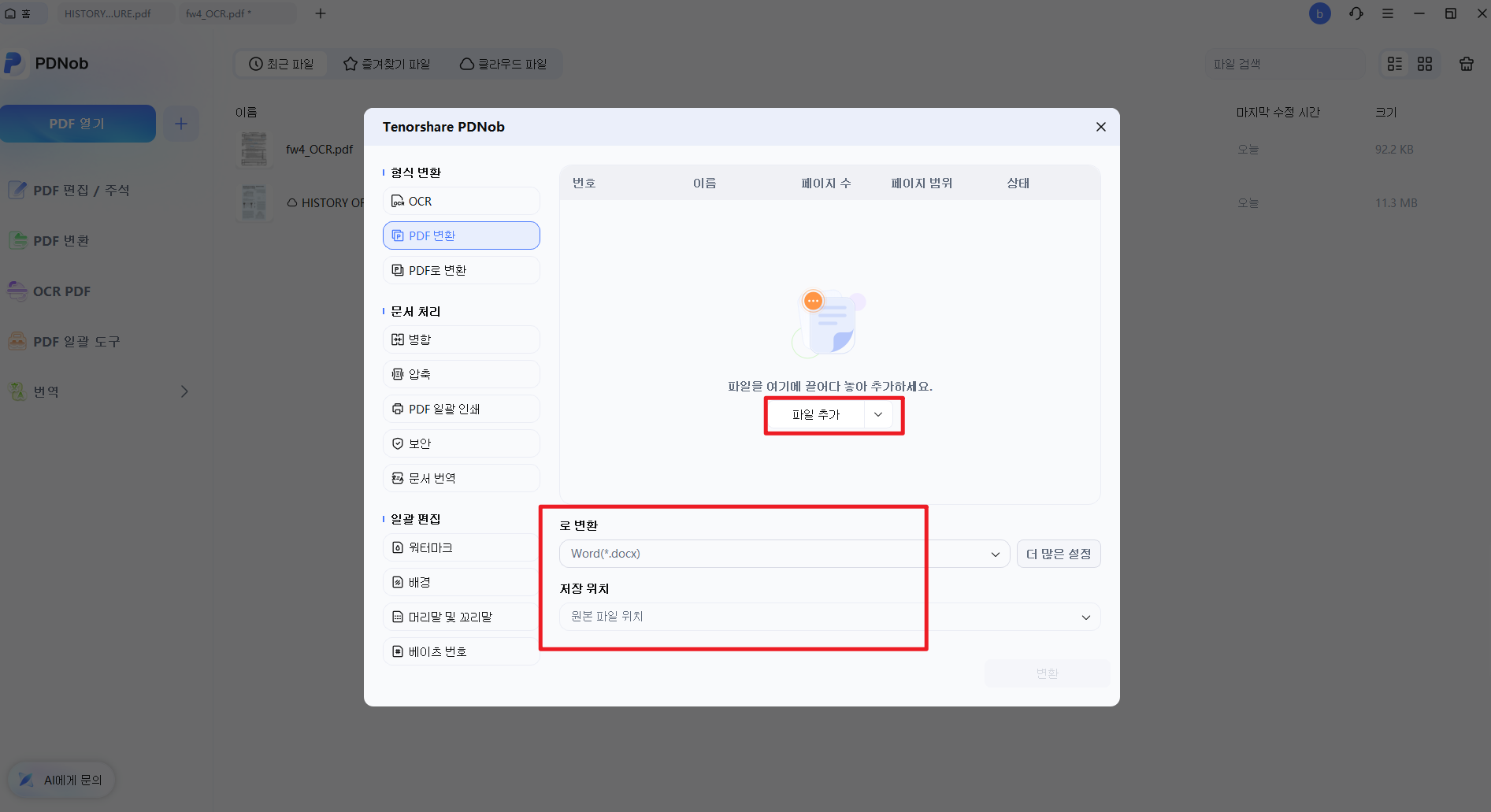Click the 더 많은 설정 button
Screen dimensions: 1491x812
(x=1059, y=554)
